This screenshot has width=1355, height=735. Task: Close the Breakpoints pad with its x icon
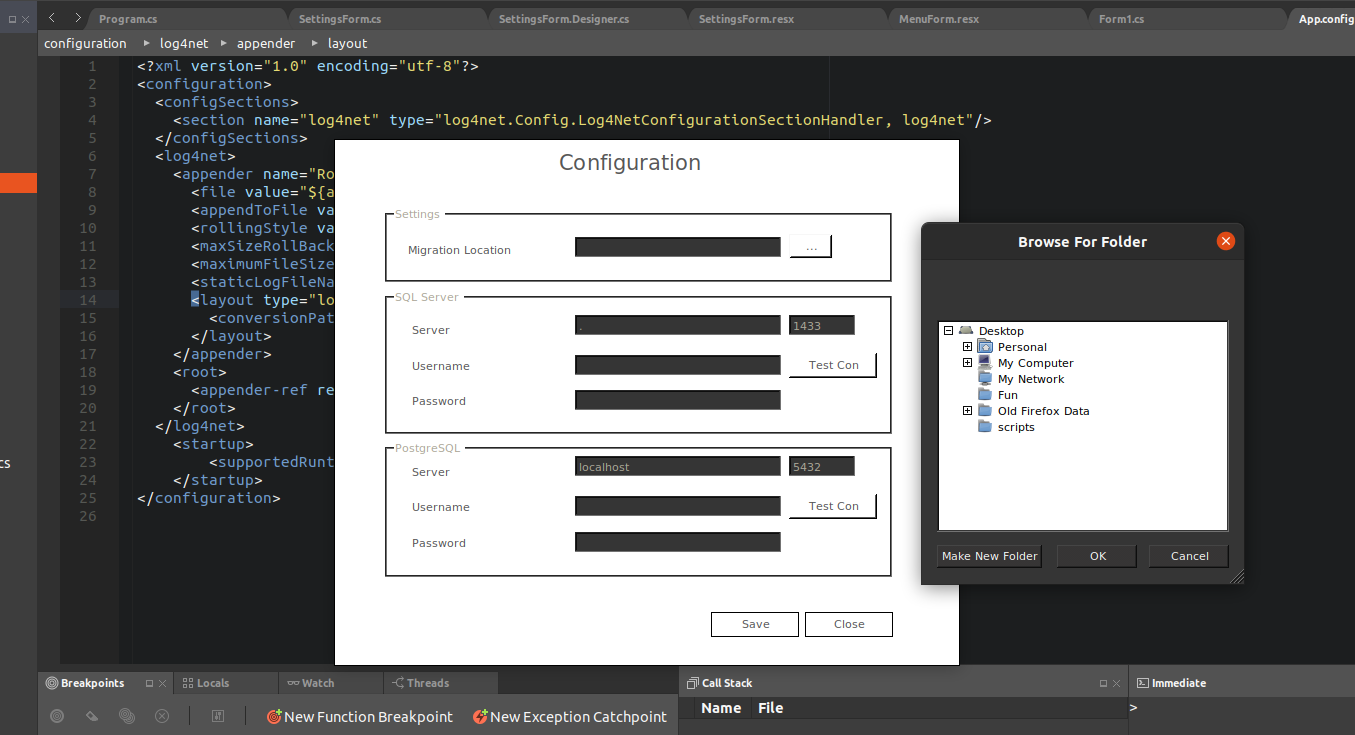pyautogui.click(x=164, y=683)
